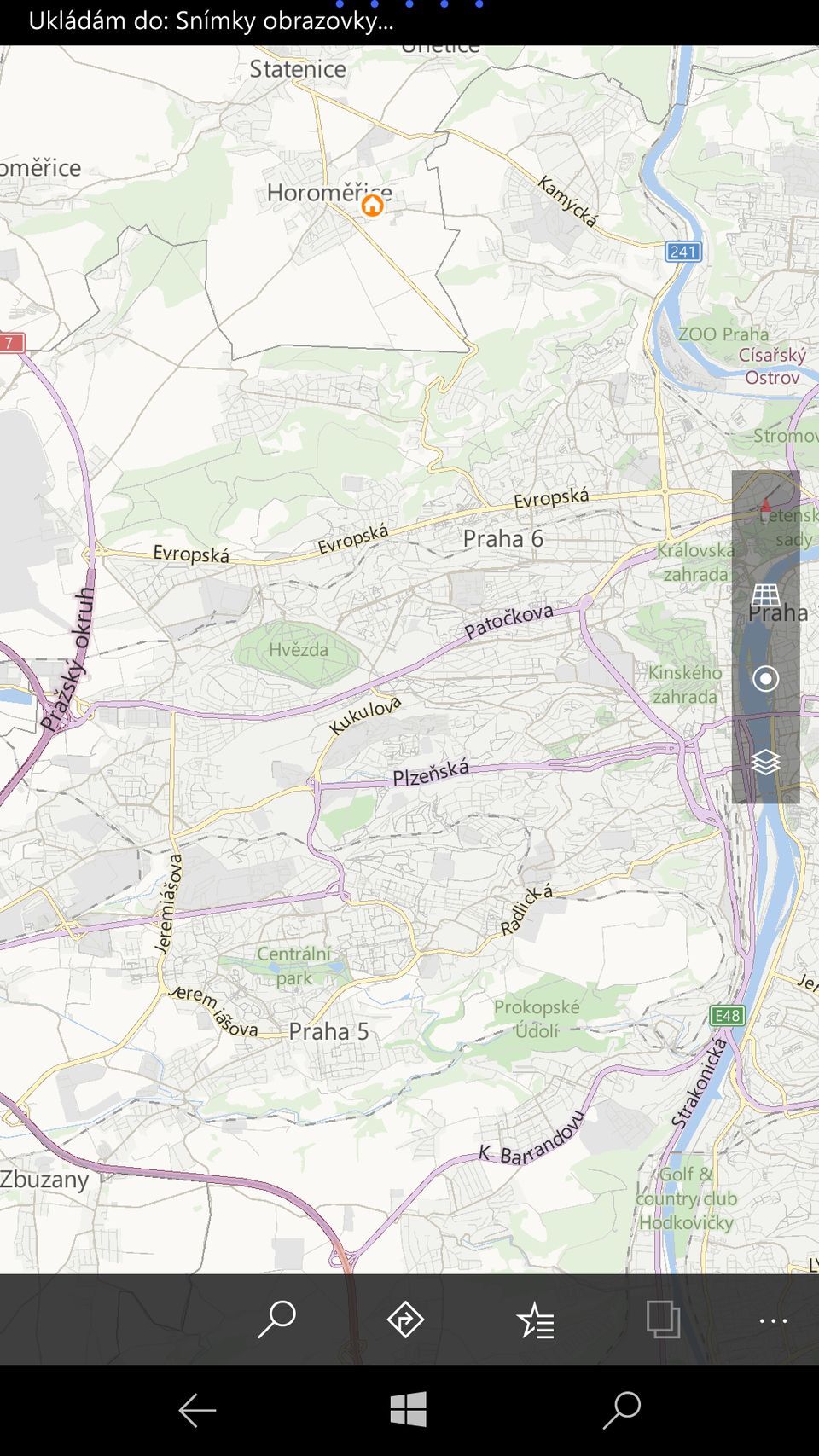The width and height of the screenshot is (819, 1456).
Task: Select the Prokopské údolí label
Action: (537, 1018)
